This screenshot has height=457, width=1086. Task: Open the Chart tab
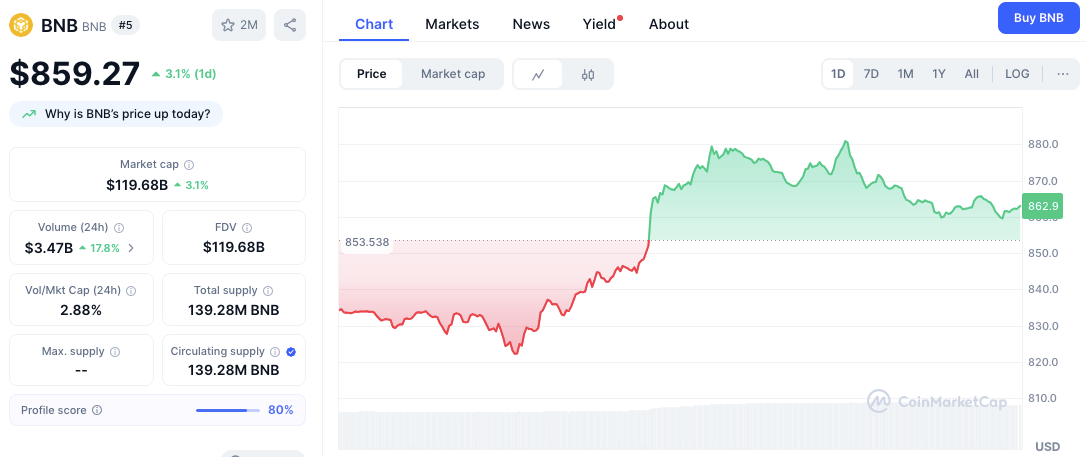tap(374, 24)
